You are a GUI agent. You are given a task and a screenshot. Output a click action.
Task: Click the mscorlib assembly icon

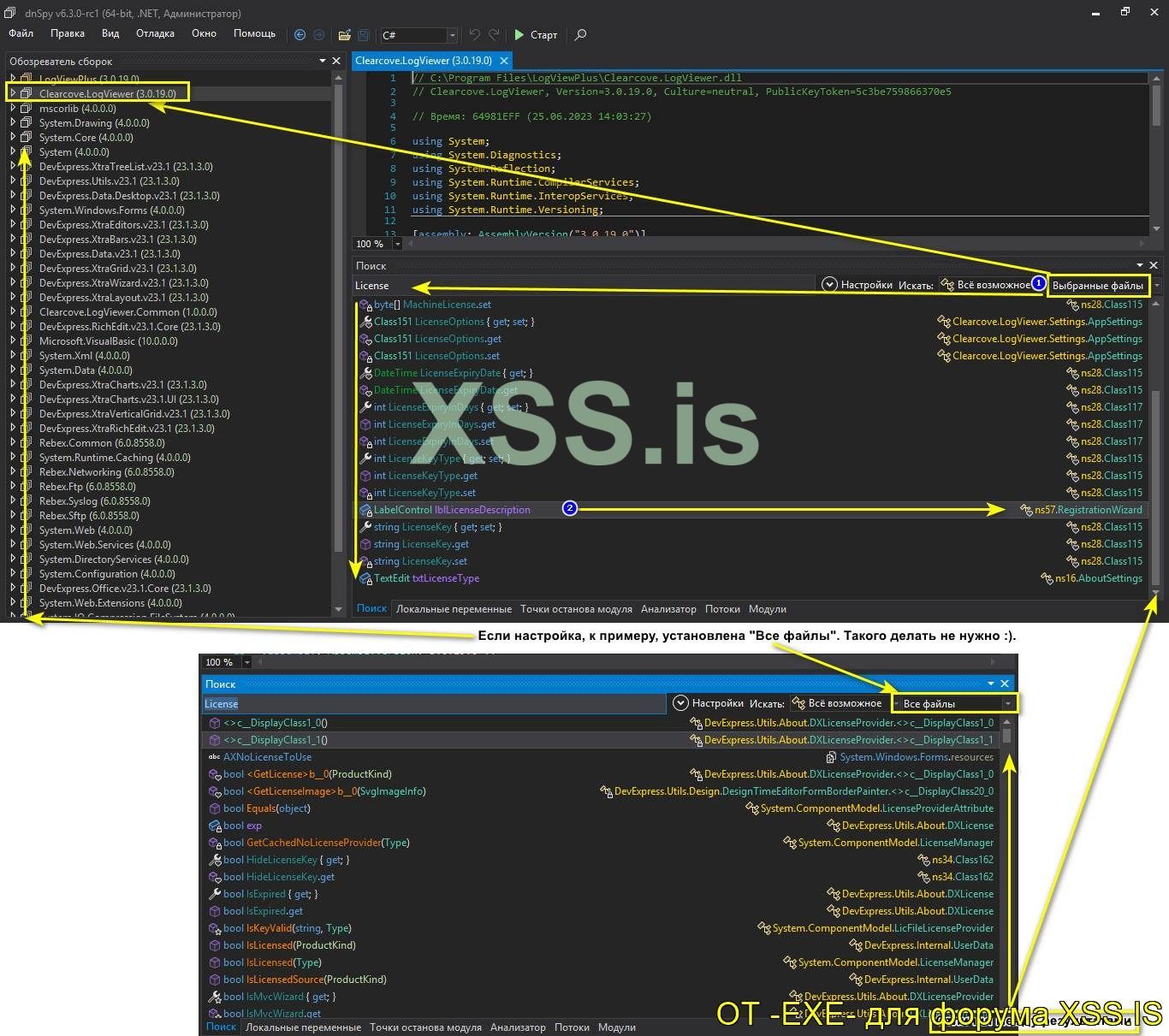coord(27,109)
